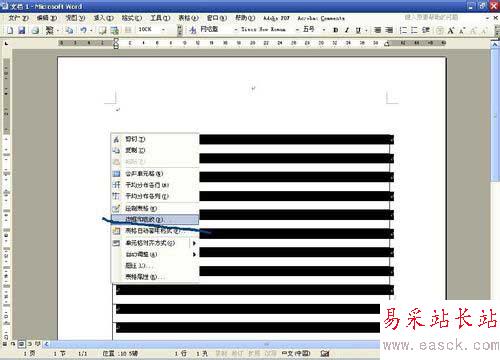Viewport: 500px width, 360px height.
Task: Open the style name dropdown
Action: pos(235,30)
